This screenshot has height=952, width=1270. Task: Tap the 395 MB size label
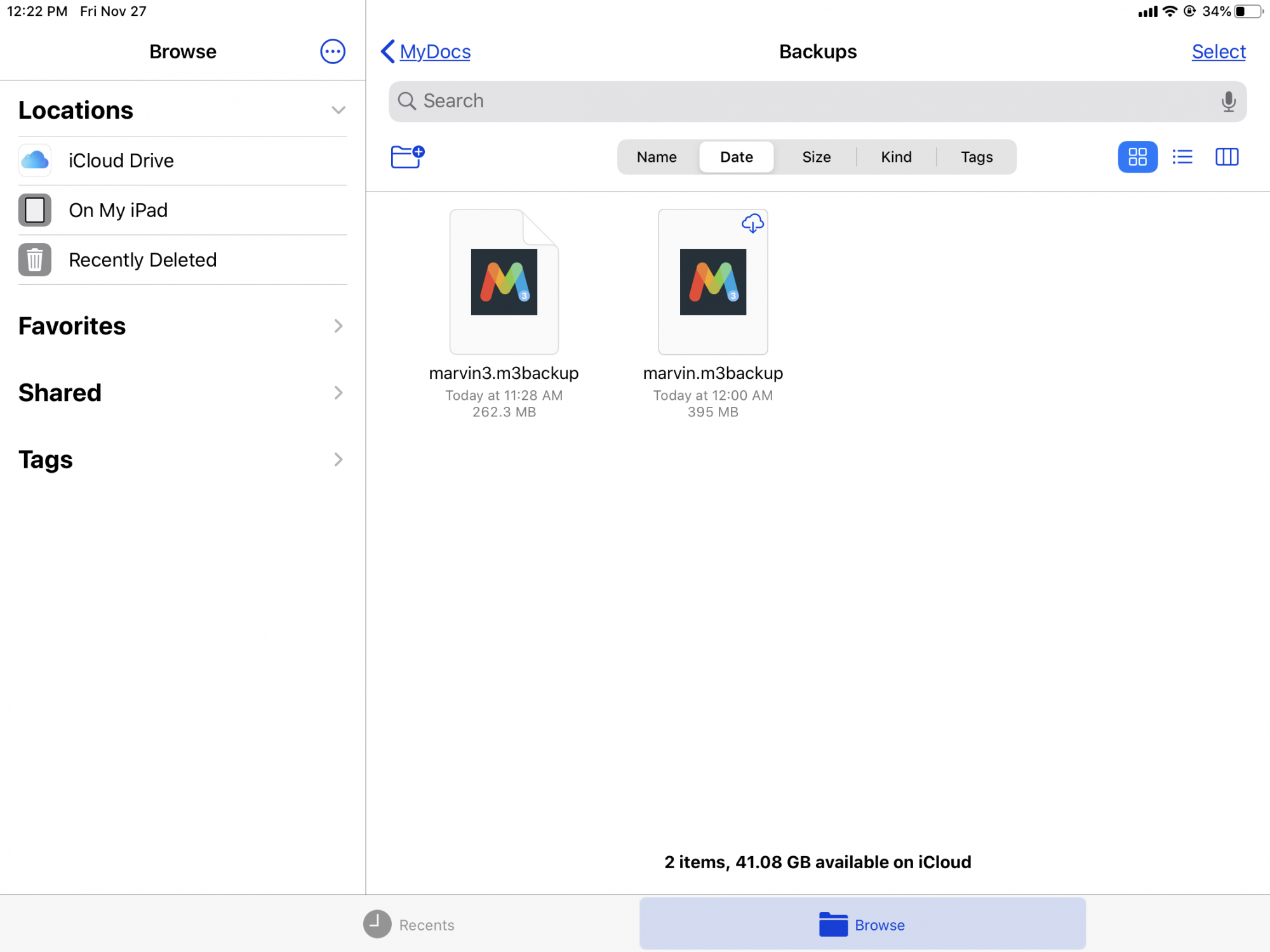point(713,412)
